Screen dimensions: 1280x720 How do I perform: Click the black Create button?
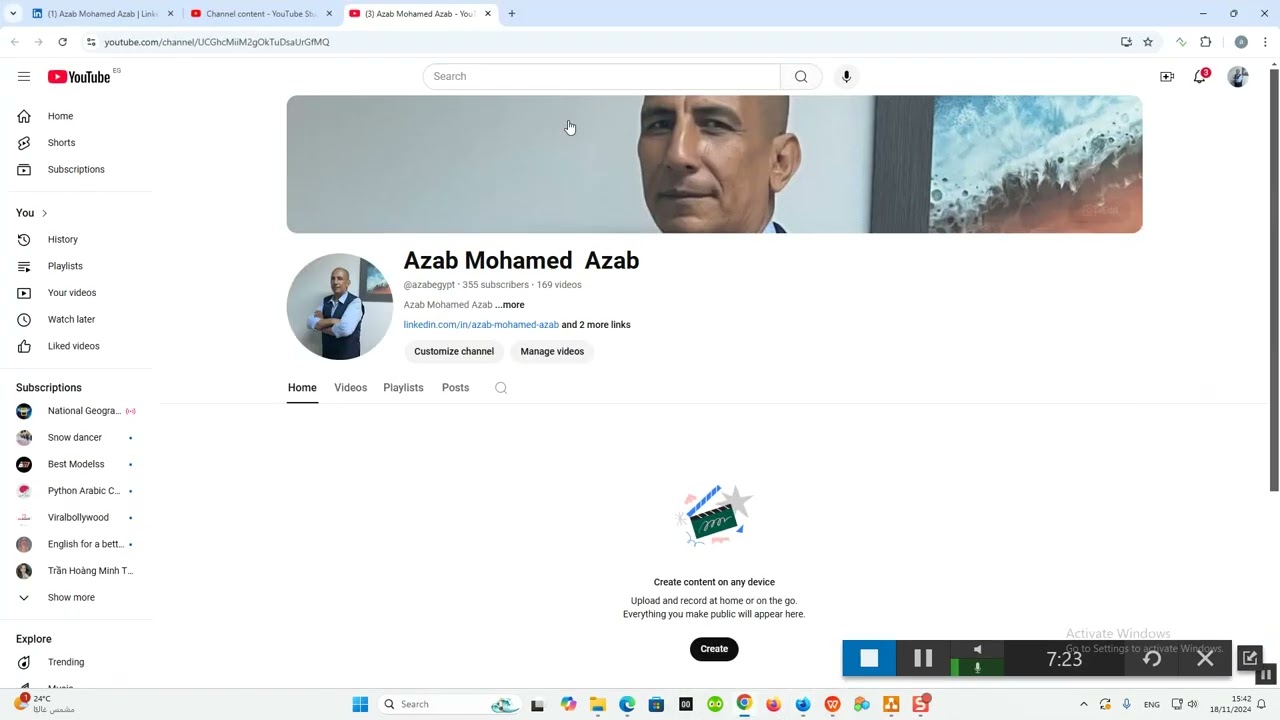click(x=714, y=649)
